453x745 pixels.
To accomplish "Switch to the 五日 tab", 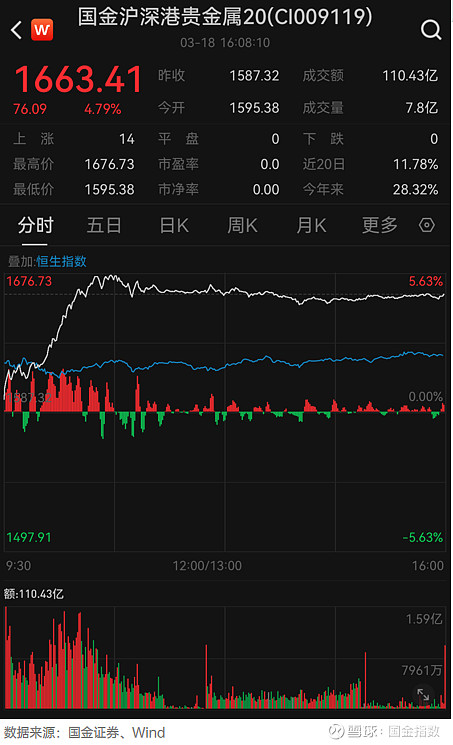I will (104, 225).
